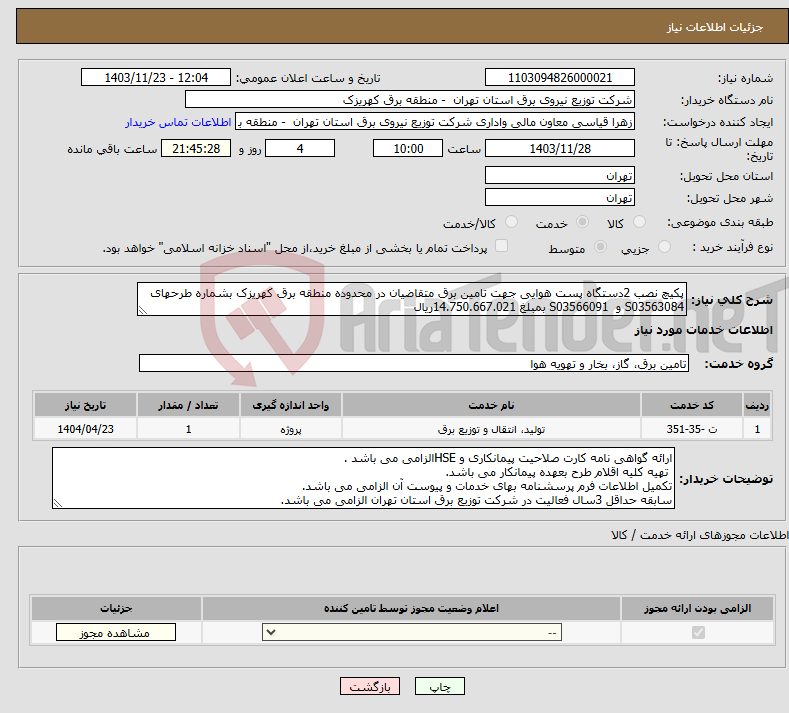Click the کد خدمت column header

tap(692, 405)
